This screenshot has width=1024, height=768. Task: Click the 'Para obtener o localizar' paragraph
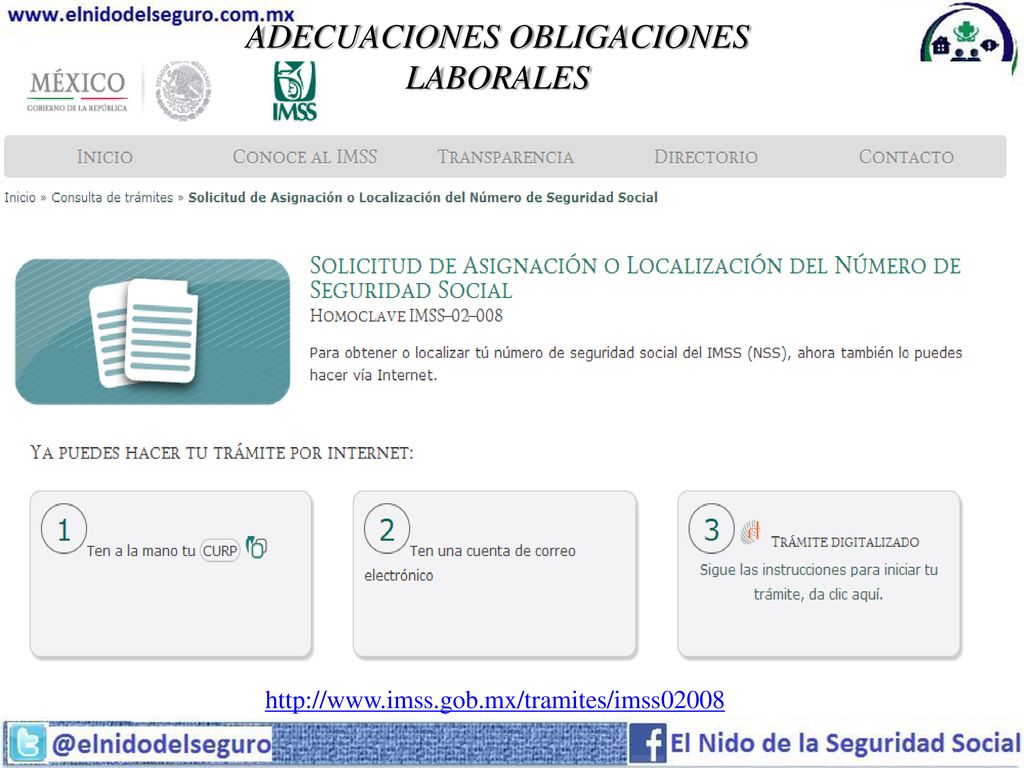[635, 364]
